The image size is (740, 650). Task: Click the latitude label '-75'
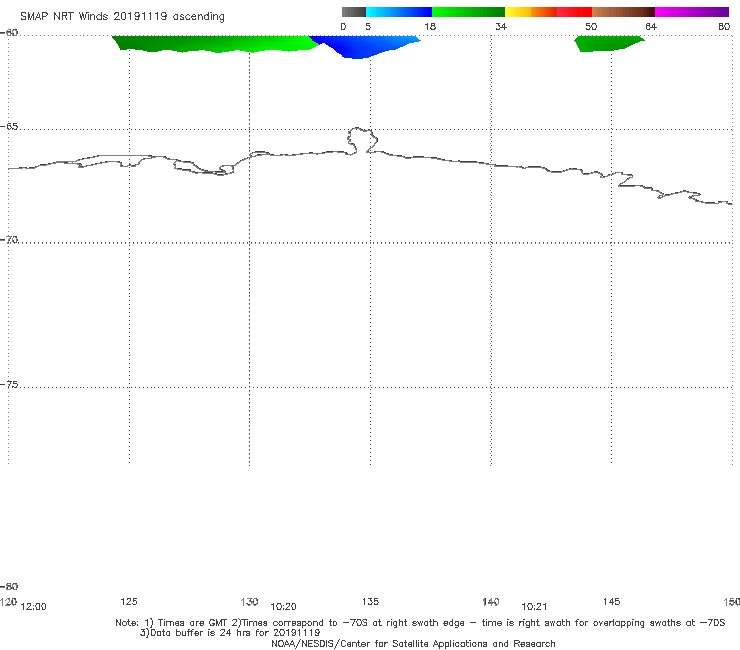(9, 385)
